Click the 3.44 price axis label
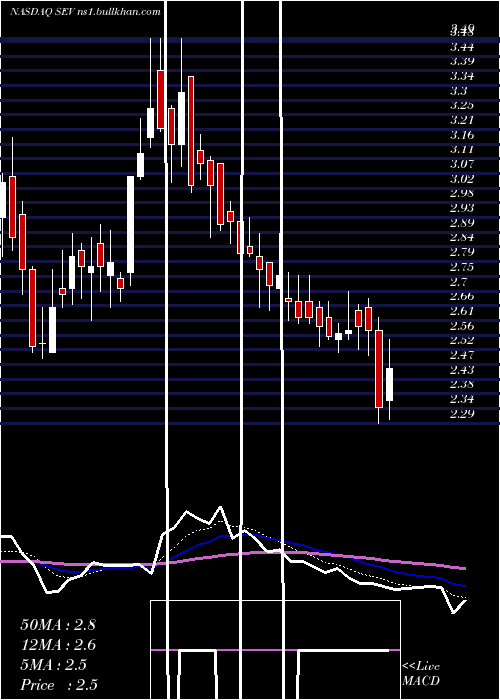 point(462,47)
